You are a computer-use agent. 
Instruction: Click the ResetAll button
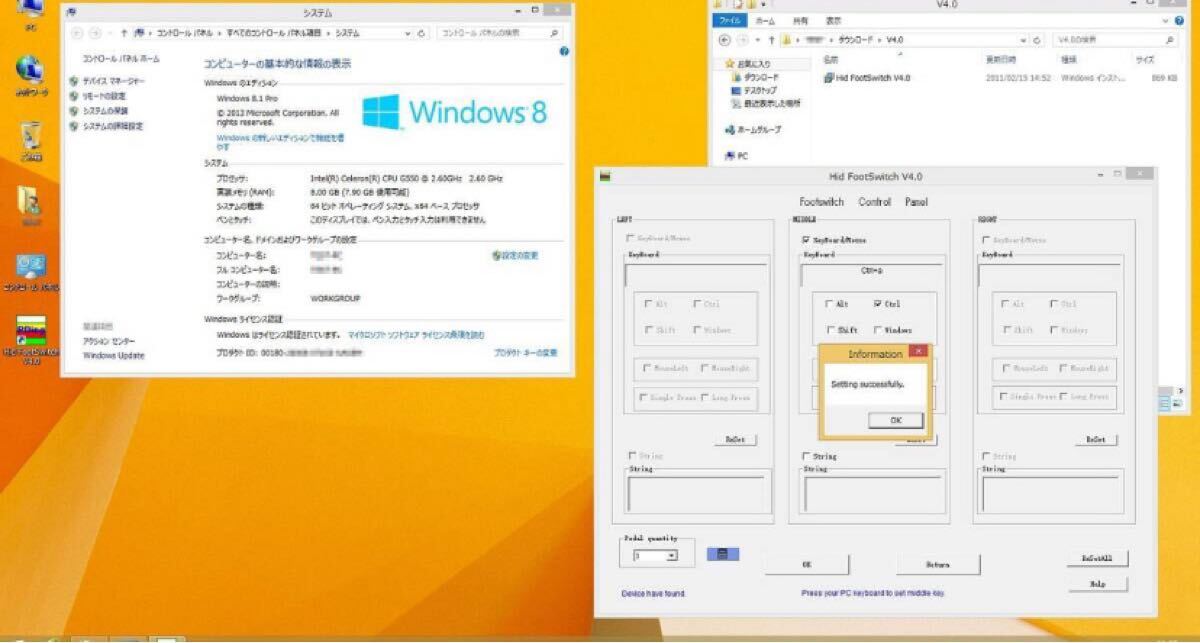[1097, 558]
